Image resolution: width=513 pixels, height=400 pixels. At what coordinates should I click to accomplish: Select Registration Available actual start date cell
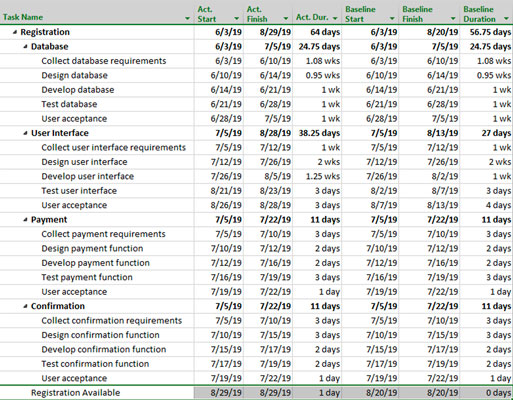[x=219, y=393]
